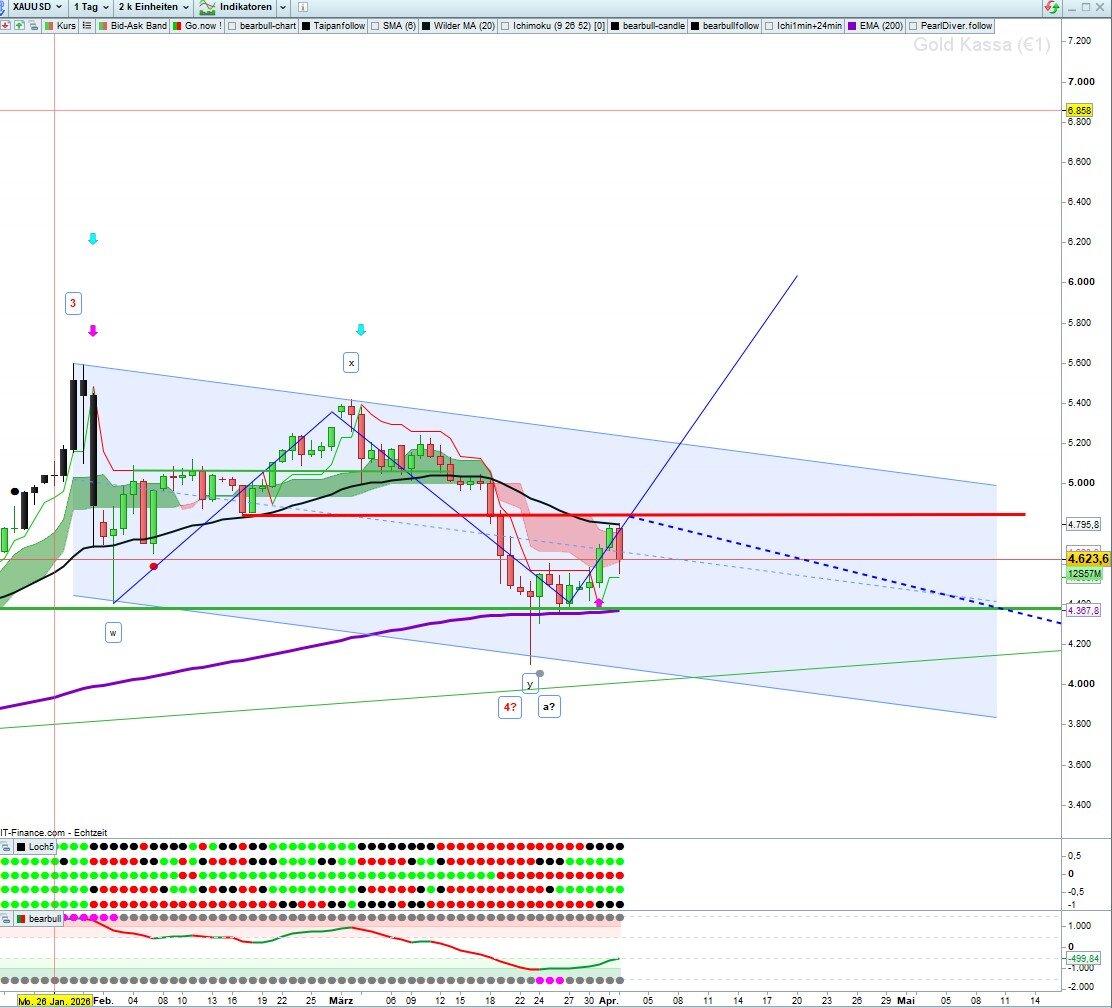Open the 2 k Einheiten units dropdown
Image resolution: width=1112 pixels, height=1008 pixels.
click(x=154, y=7)
